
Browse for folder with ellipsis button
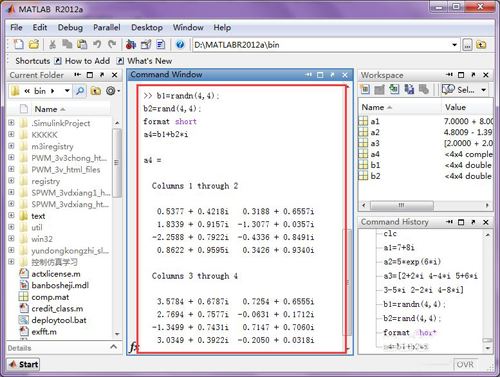click(x=467, y=45)
